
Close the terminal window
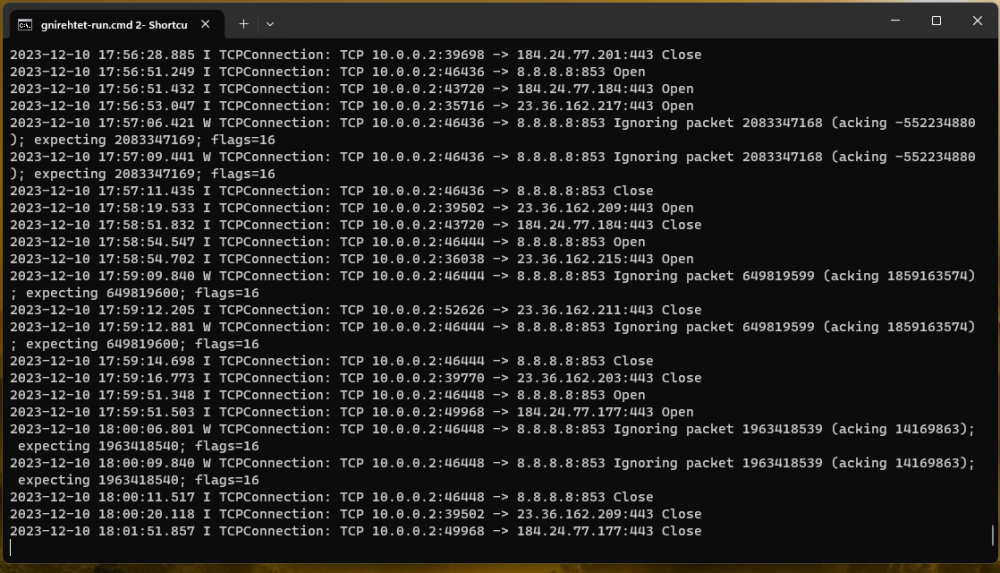point(978,21)
